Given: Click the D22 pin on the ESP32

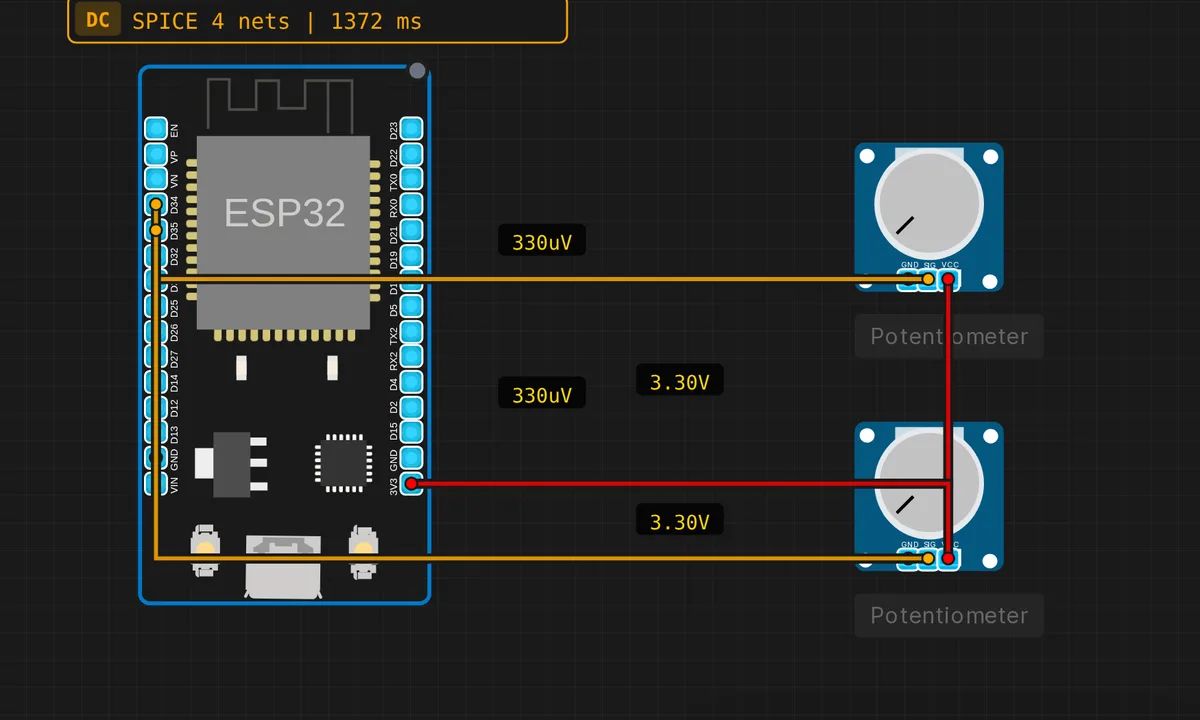Looking at the screenshot, I should pos(411,154).
